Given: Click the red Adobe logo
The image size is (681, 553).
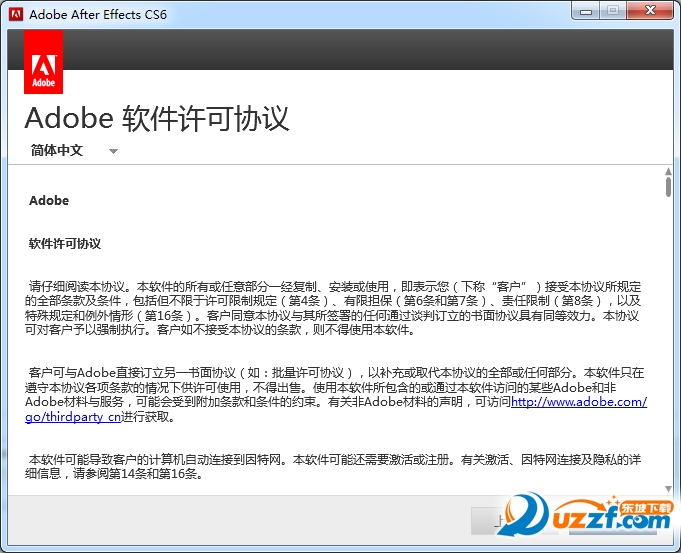Looking at the screenshot, I should pyautogui.click(x=43, y=62).
